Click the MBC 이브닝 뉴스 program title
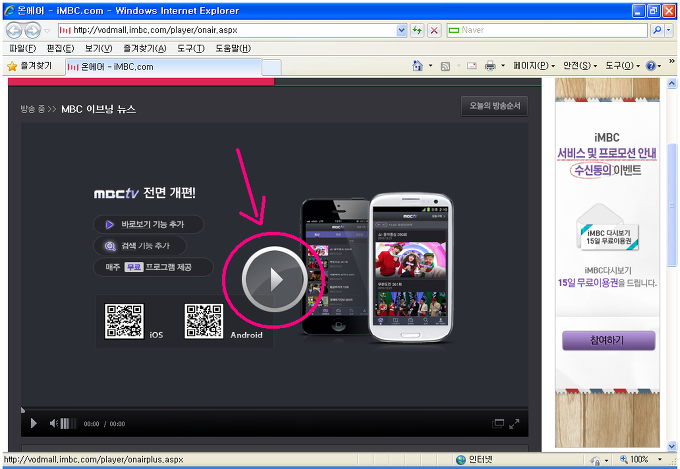The width and height of the screenshot is (680, 469). tap(98, 109)
